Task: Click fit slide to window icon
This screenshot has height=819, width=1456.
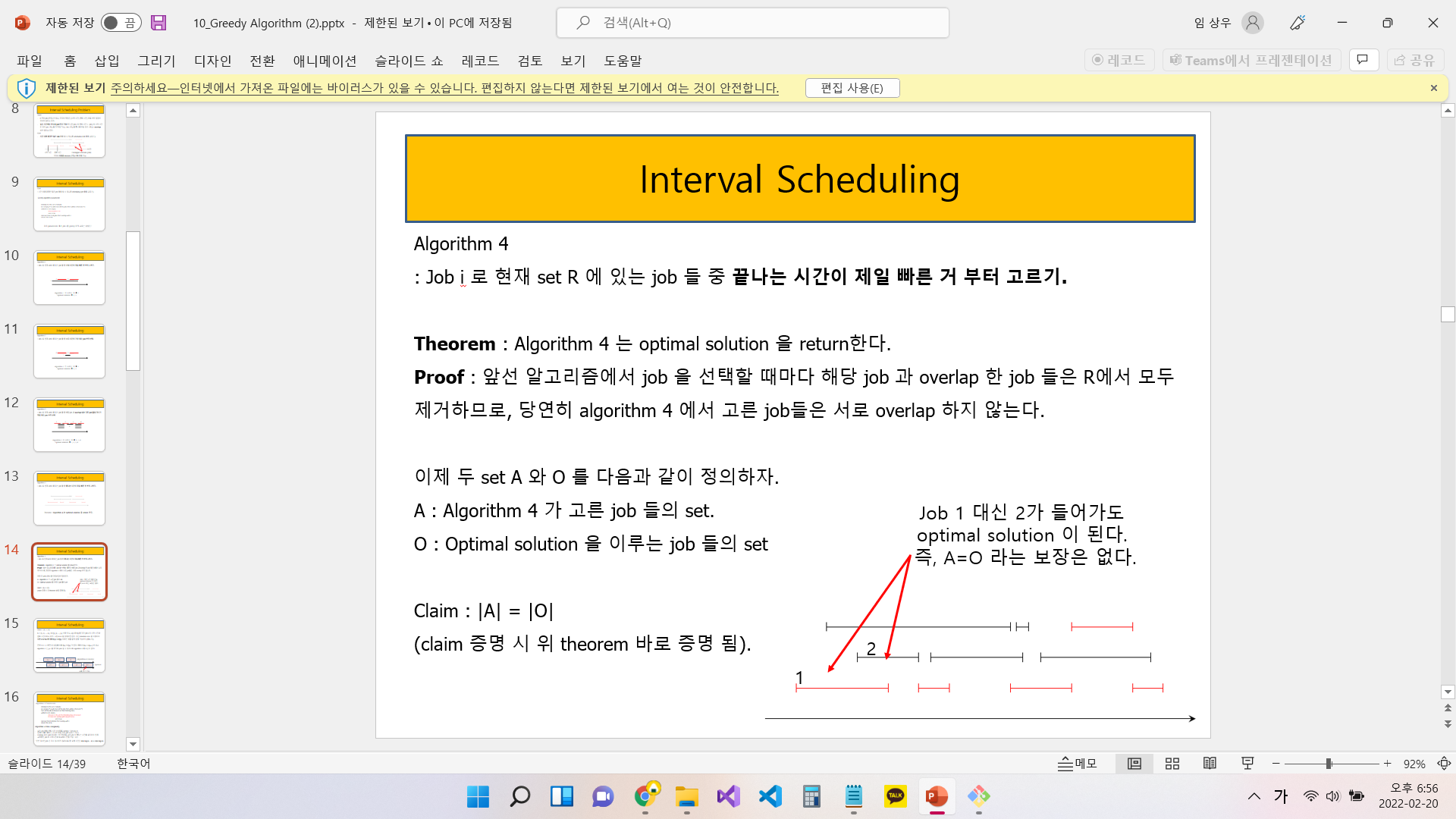Action: (x=1444, y=764)
